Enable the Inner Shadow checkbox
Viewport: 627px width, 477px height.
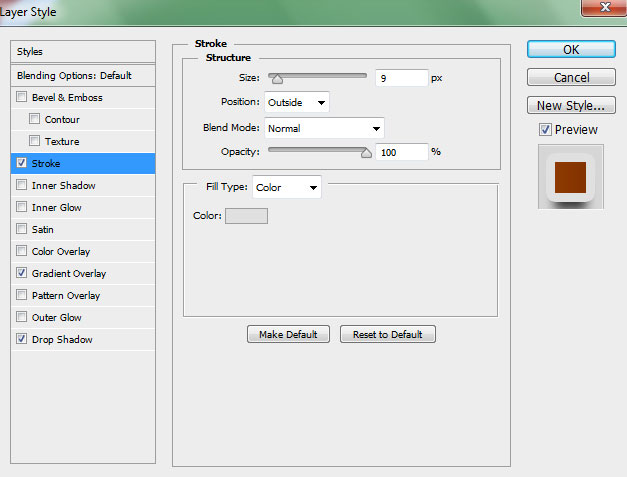coord(21,185)
